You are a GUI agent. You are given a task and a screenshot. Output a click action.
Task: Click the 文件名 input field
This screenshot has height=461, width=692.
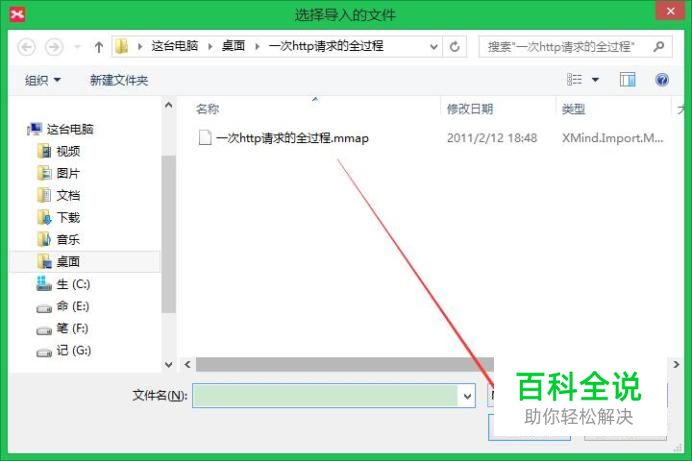pyautogui.click(x=325, y=396)
